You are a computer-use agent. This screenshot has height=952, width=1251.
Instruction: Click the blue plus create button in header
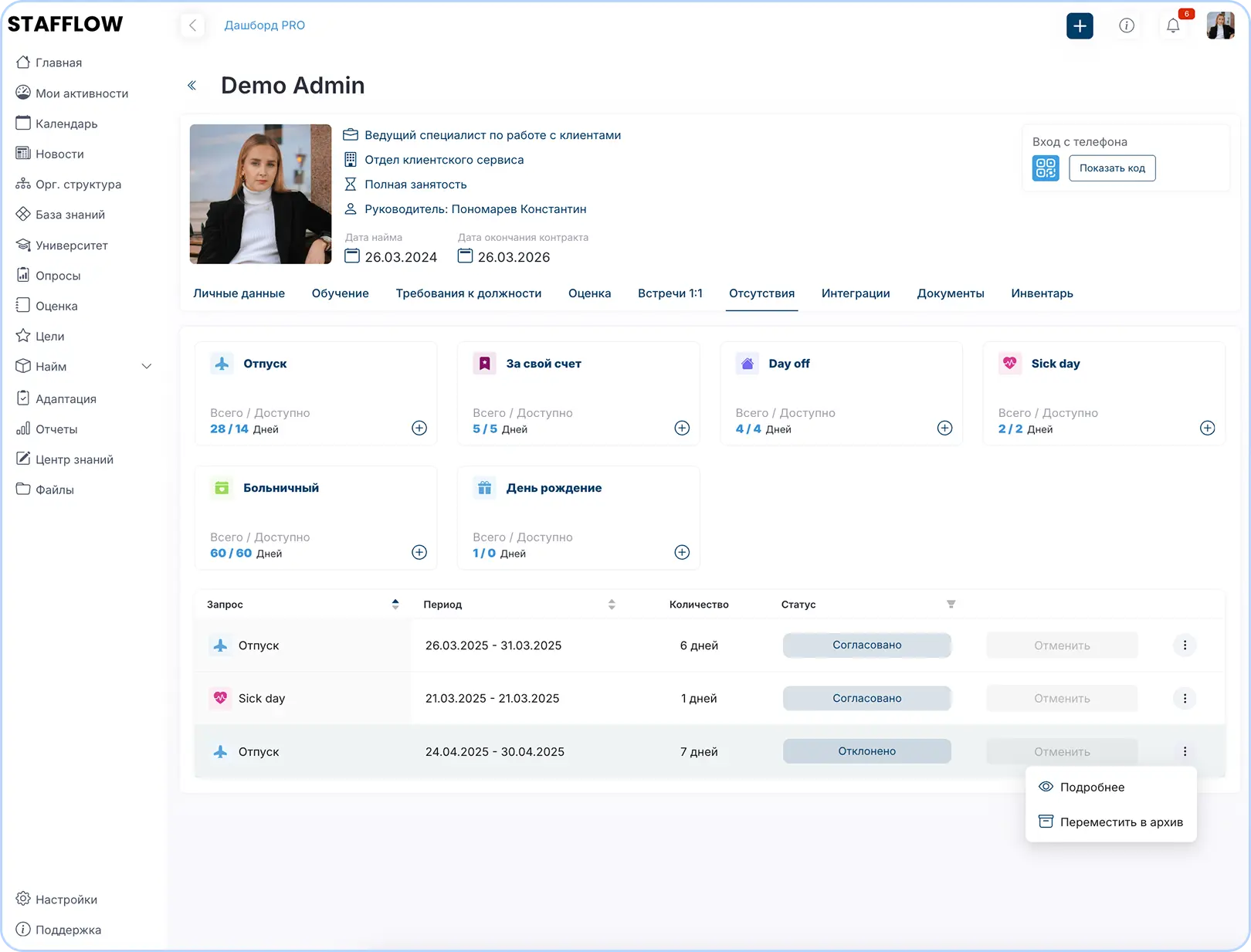tap(1080, 25)
